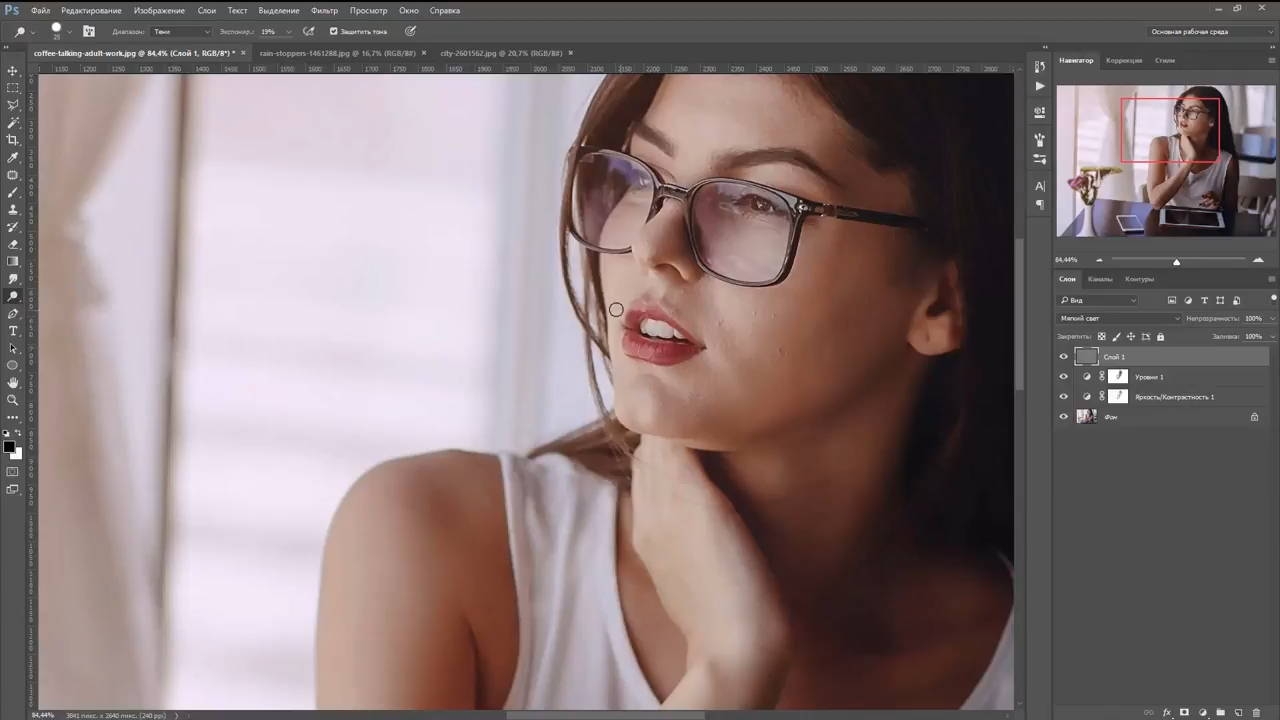Open the Paragraph panel icon
Viewport: 1280px width, 720px height.
(1040, 205)
